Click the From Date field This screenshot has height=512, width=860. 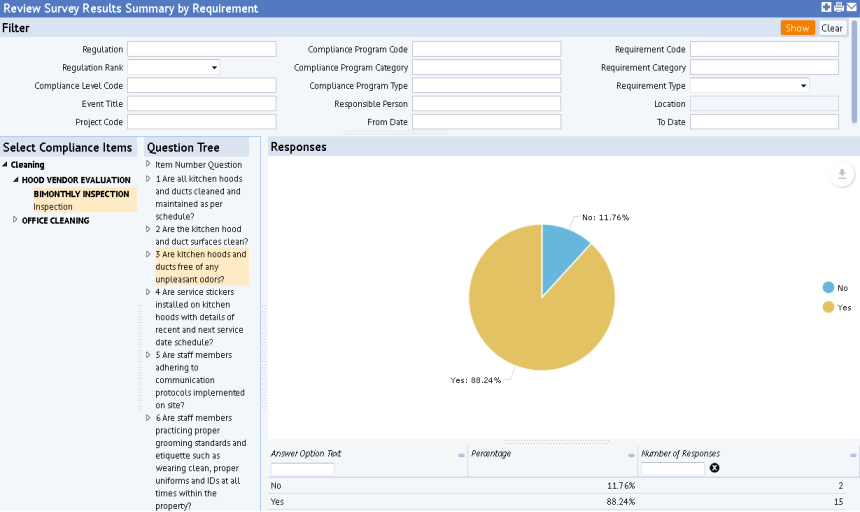point(486,122)
